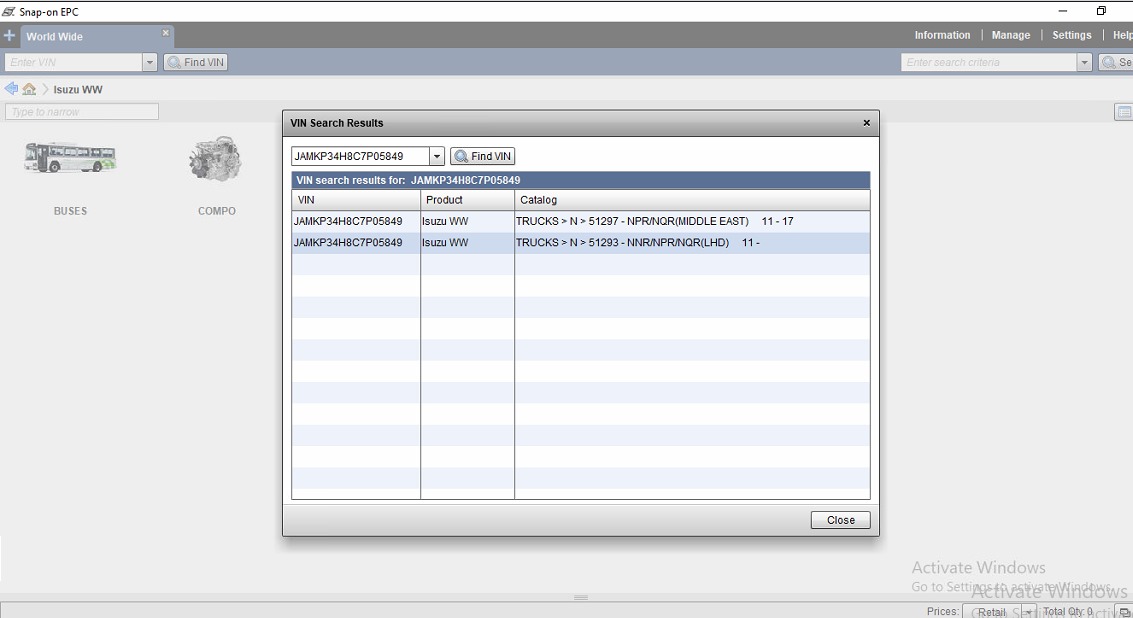Click the Close button in dialog

840,520
